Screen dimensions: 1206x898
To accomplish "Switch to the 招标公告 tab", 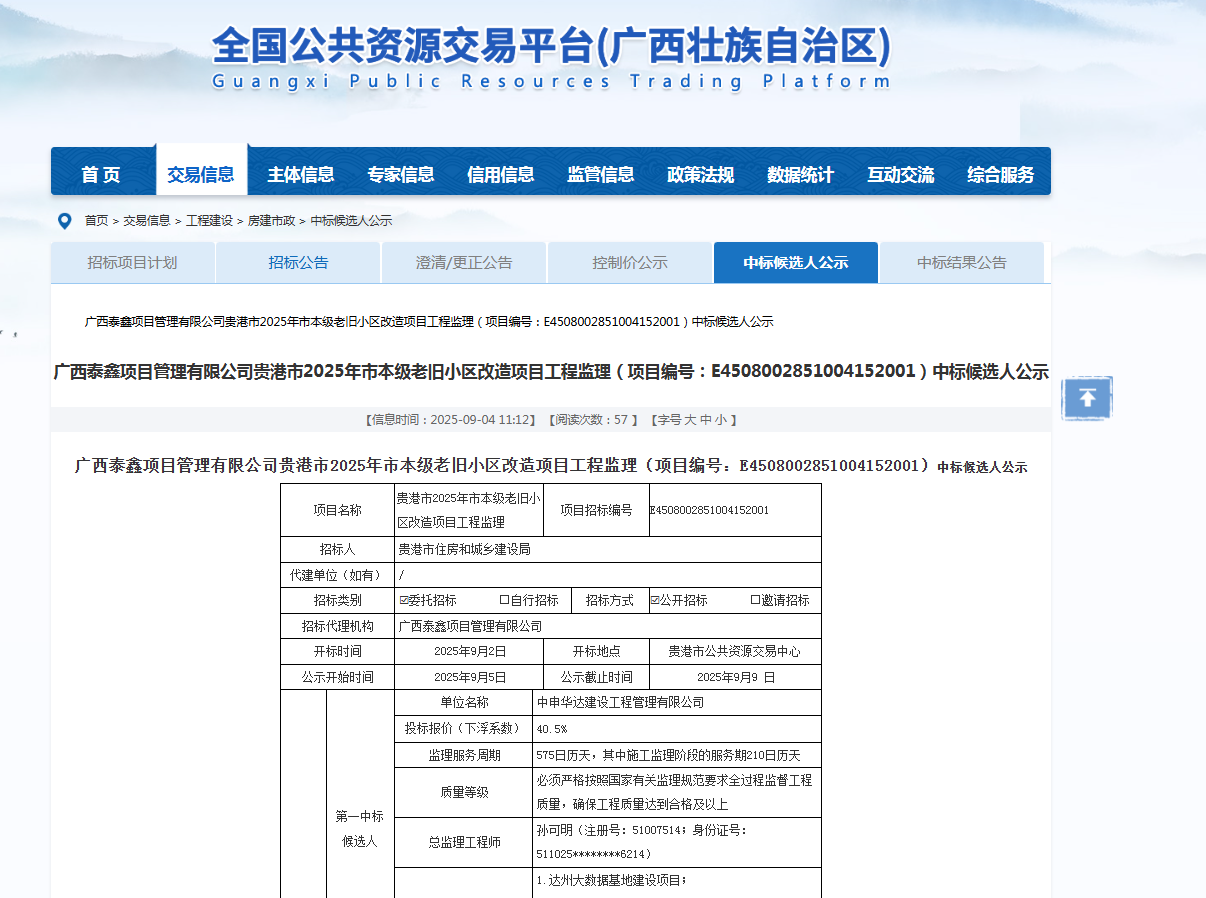I will 298,263.
